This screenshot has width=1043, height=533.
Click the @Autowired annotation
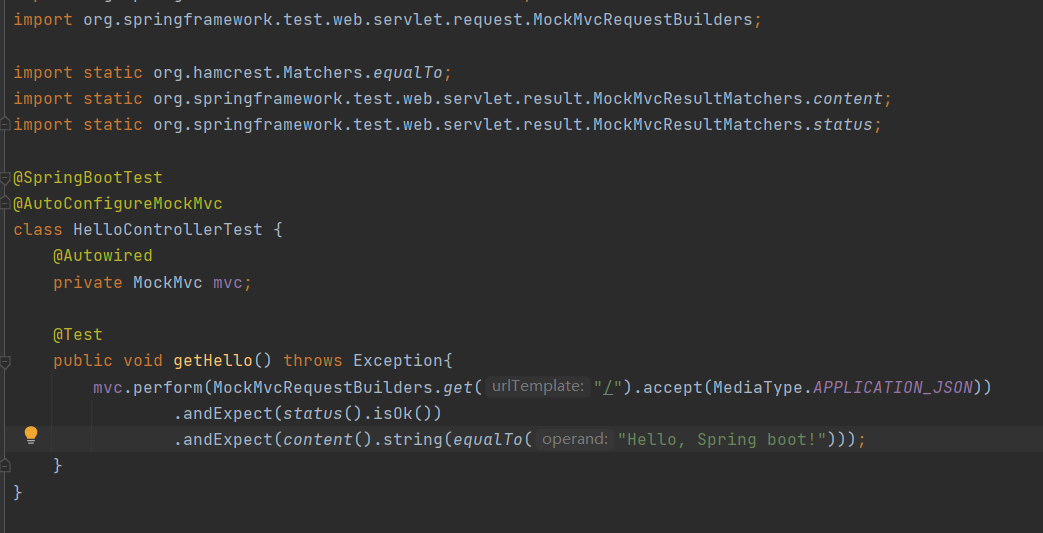(102, 256)
